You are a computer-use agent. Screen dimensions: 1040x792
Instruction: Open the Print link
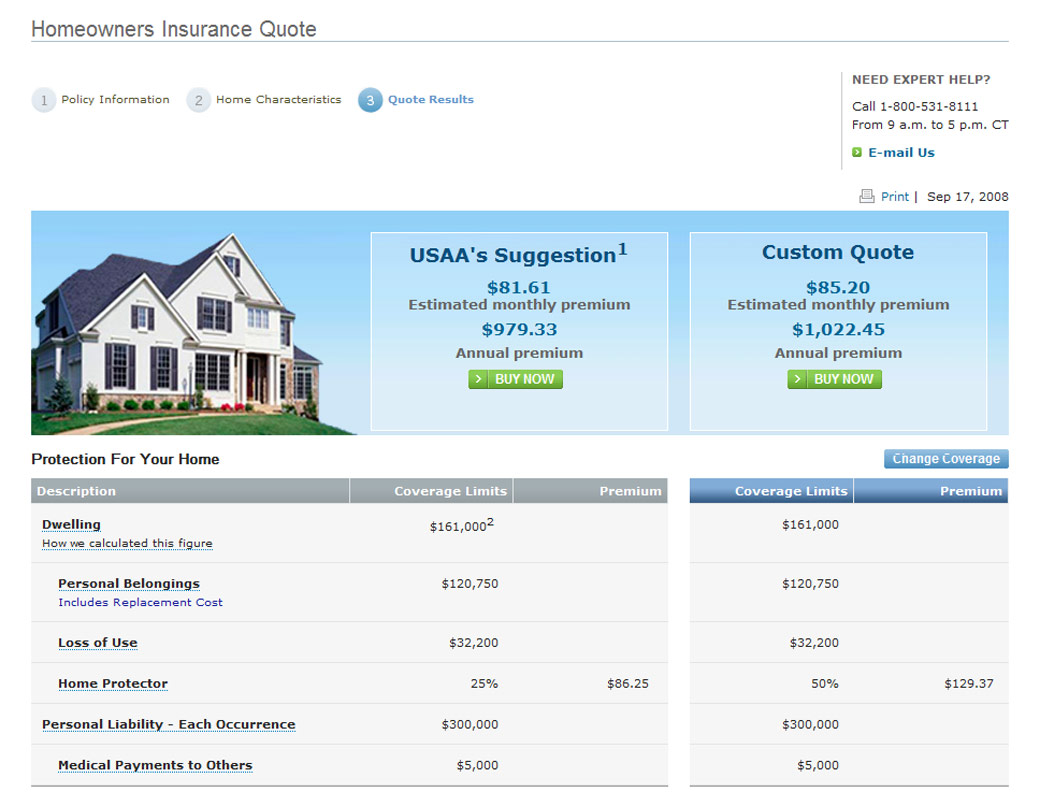pos(894,197)
